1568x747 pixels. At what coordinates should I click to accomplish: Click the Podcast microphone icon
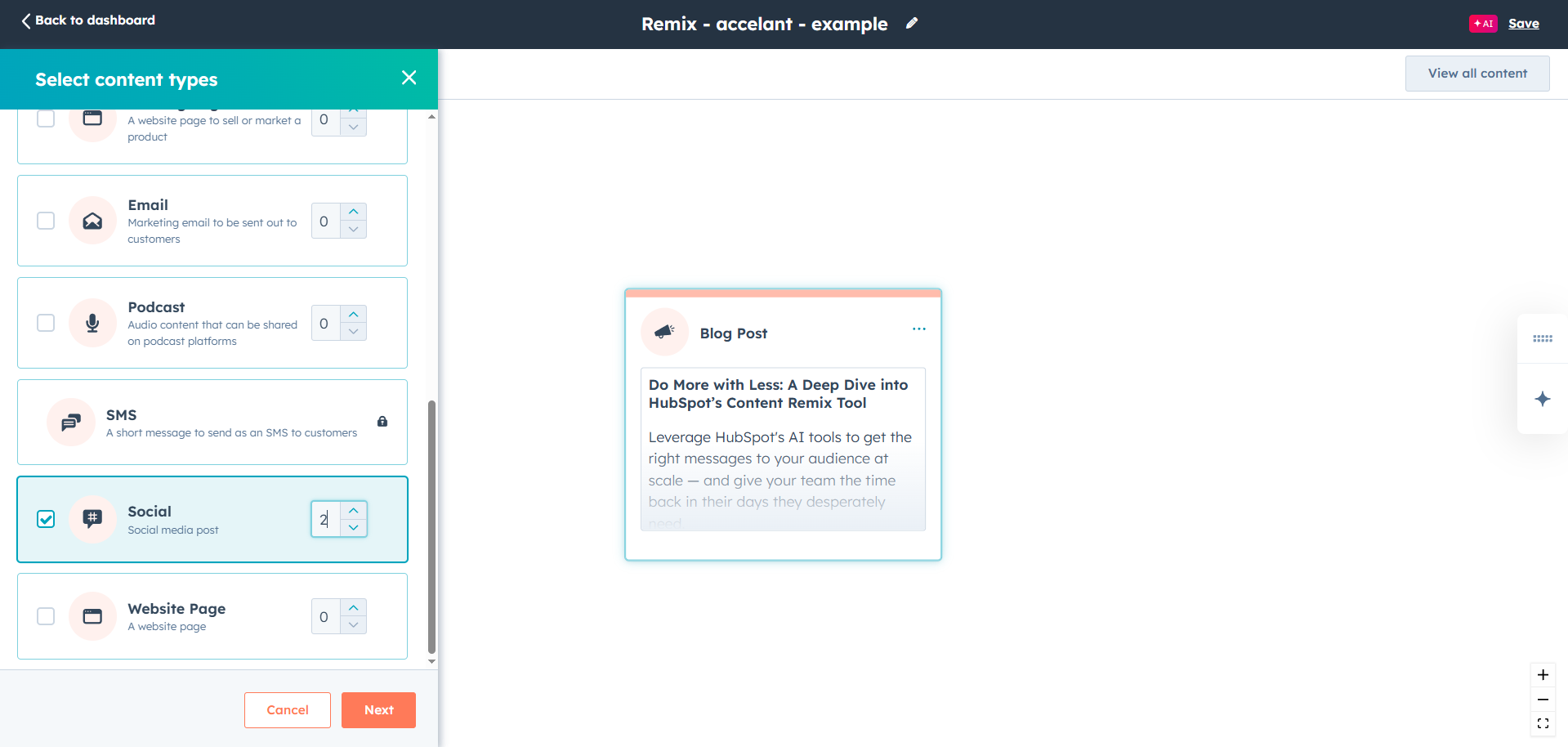[x=92, y=323]
